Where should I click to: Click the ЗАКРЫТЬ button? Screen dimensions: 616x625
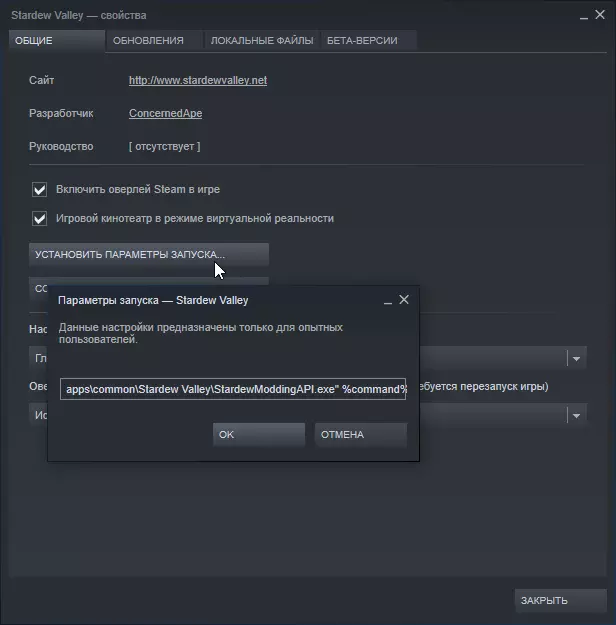click(x=561, y=600)
